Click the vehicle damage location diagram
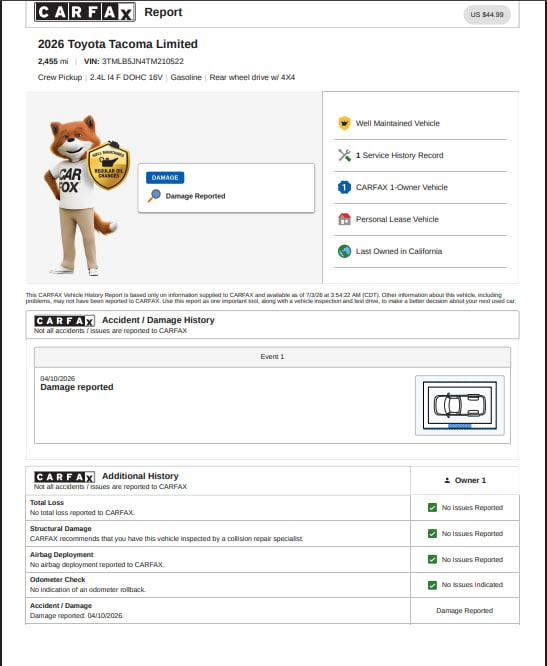Screen dimensions: 547x666 (460, 405)
